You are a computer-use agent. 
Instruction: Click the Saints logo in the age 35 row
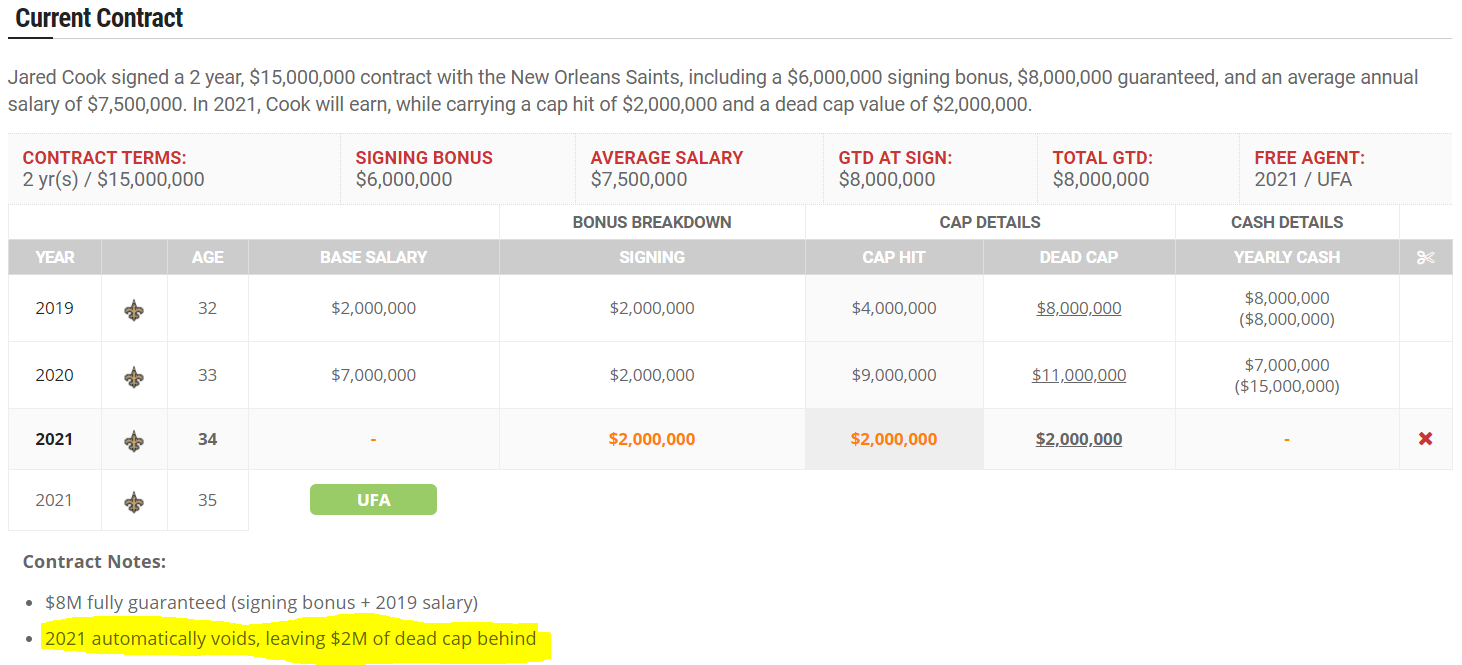click(134, 501)
